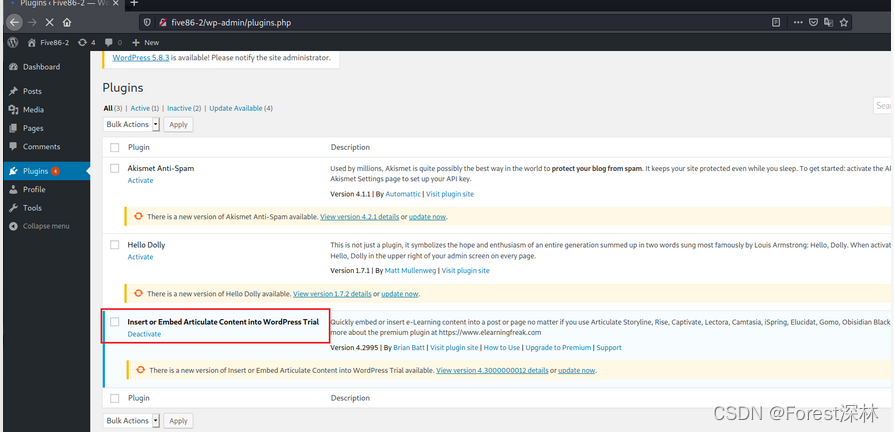
Task: Select Plugins in the sidebar
Action: click(46, 171)
